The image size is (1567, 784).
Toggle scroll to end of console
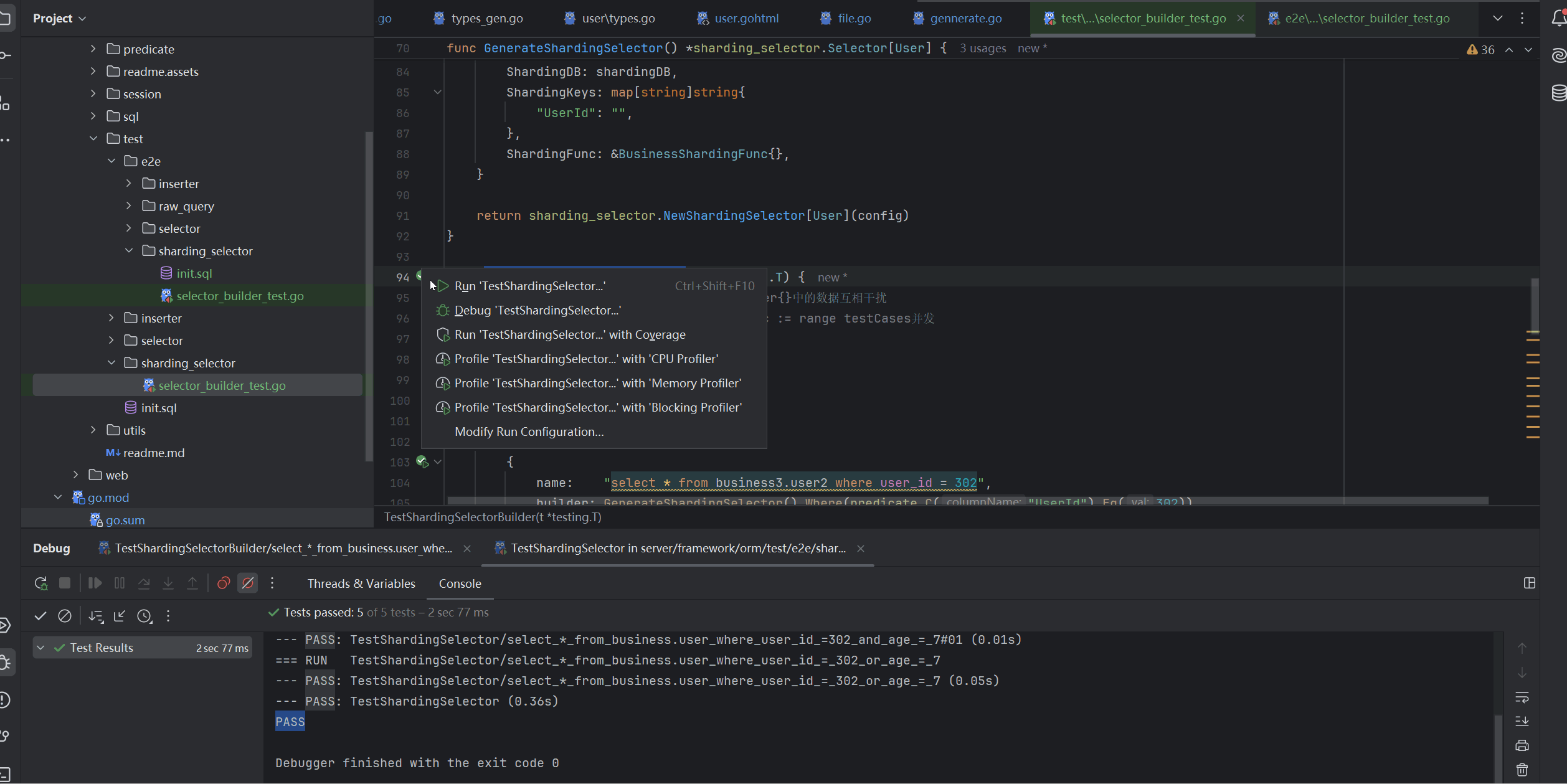pos(1522,721)
